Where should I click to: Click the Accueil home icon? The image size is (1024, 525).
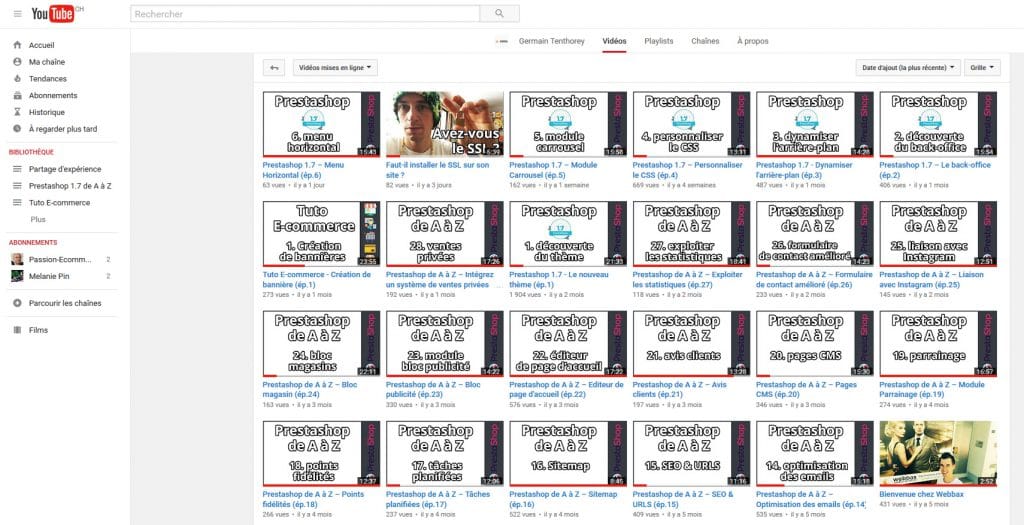click(x=17, y=45)
